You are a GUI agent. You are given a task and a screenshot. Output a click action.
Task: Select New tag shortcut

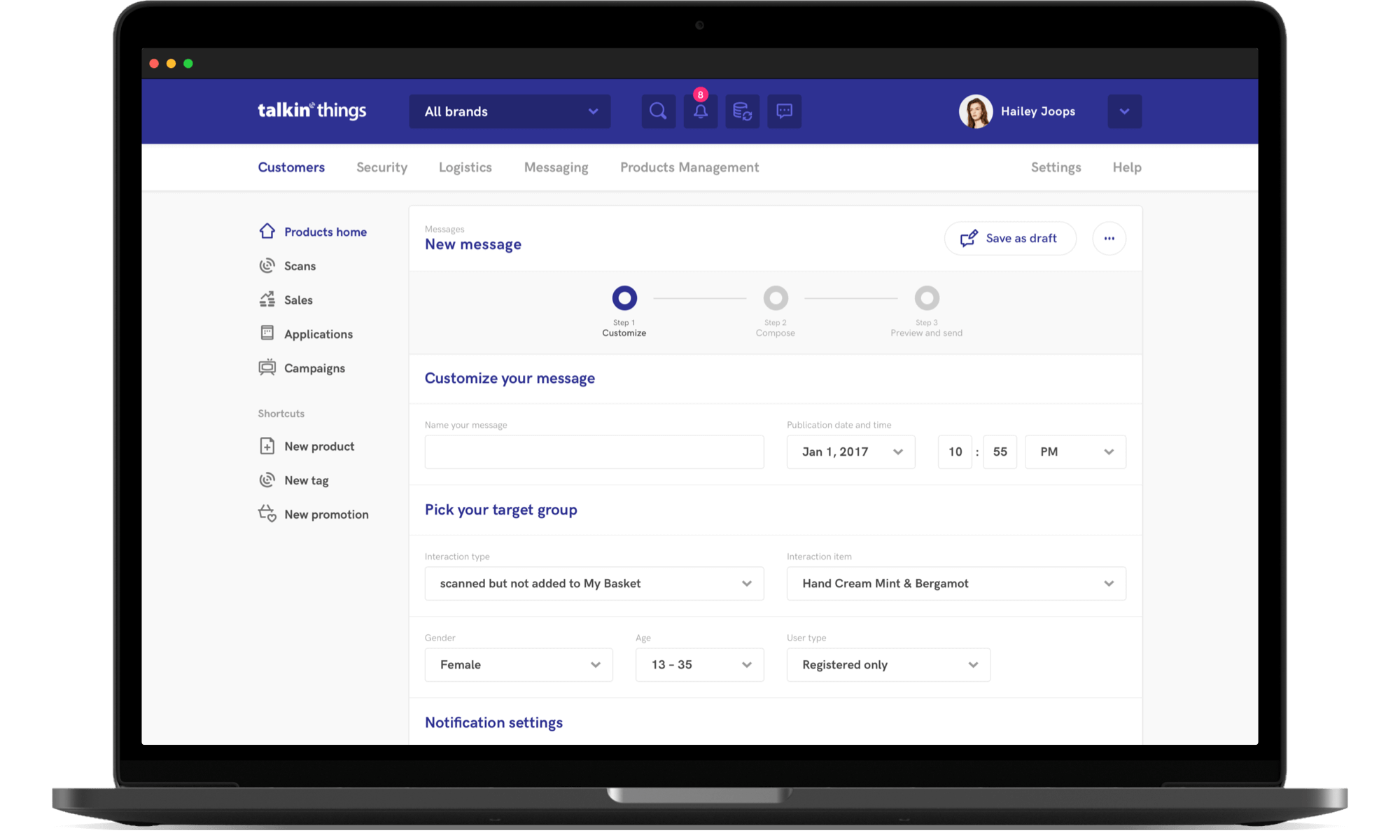[306, 481]
